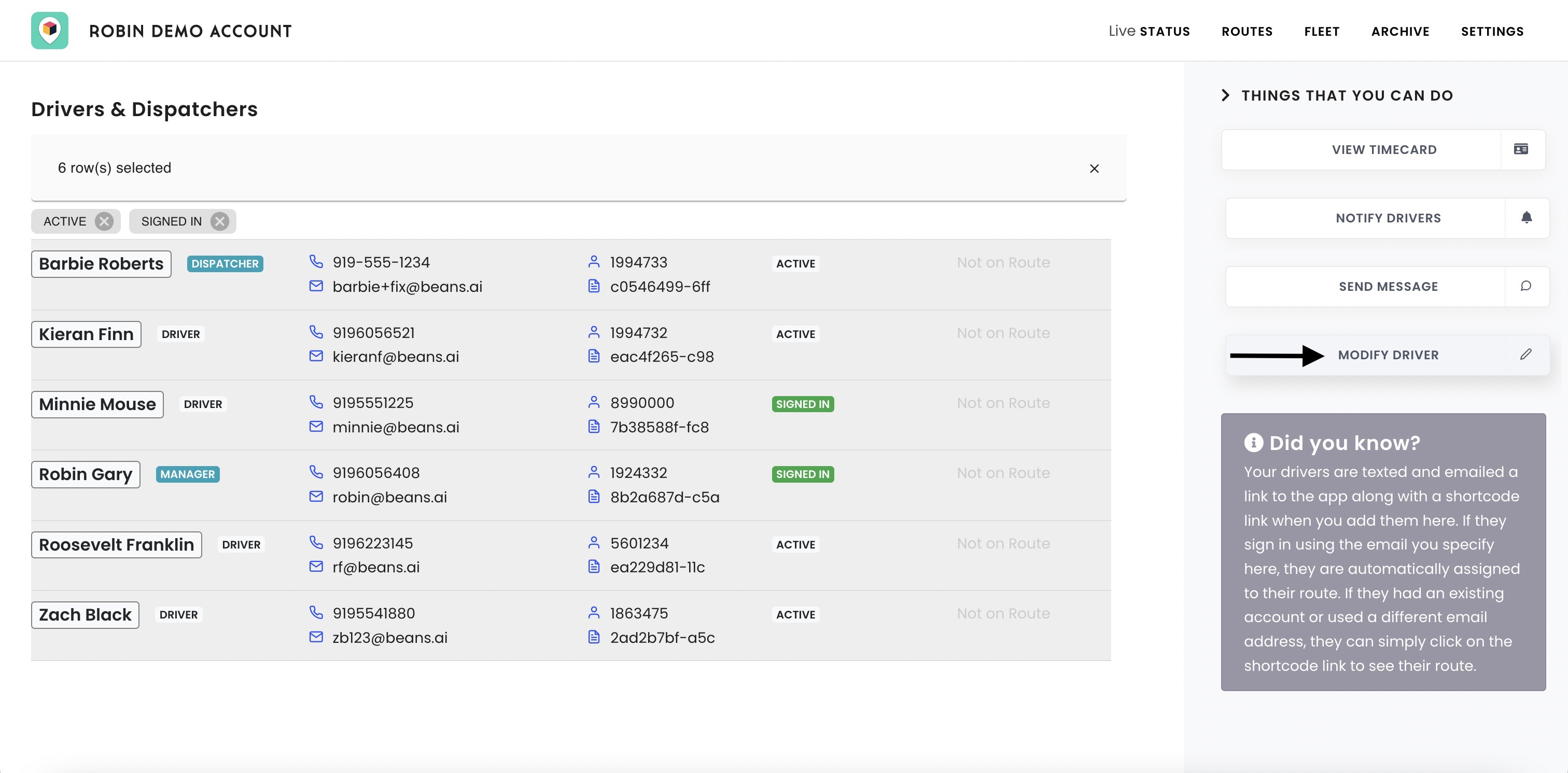The image size is (1568, 773).
Task: Click the View Timecard card icon
Action: tap(1521, 149)
